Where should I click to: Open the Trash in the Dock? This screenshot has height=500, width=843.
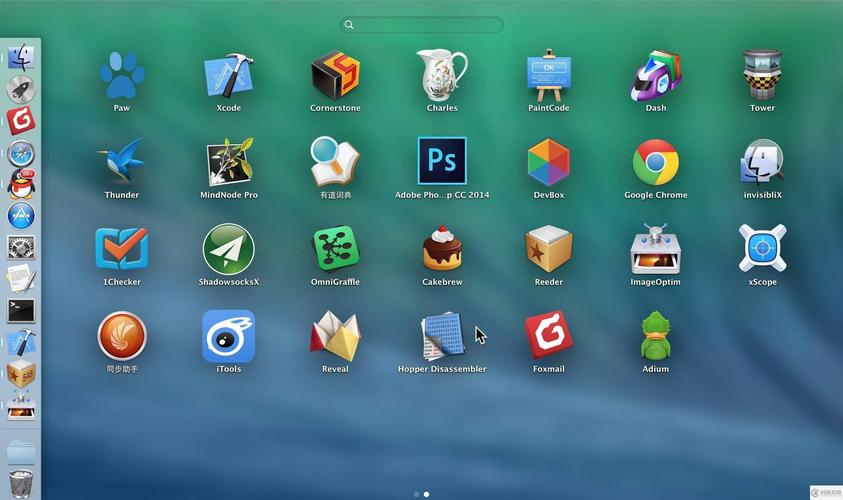pos(21,483)
